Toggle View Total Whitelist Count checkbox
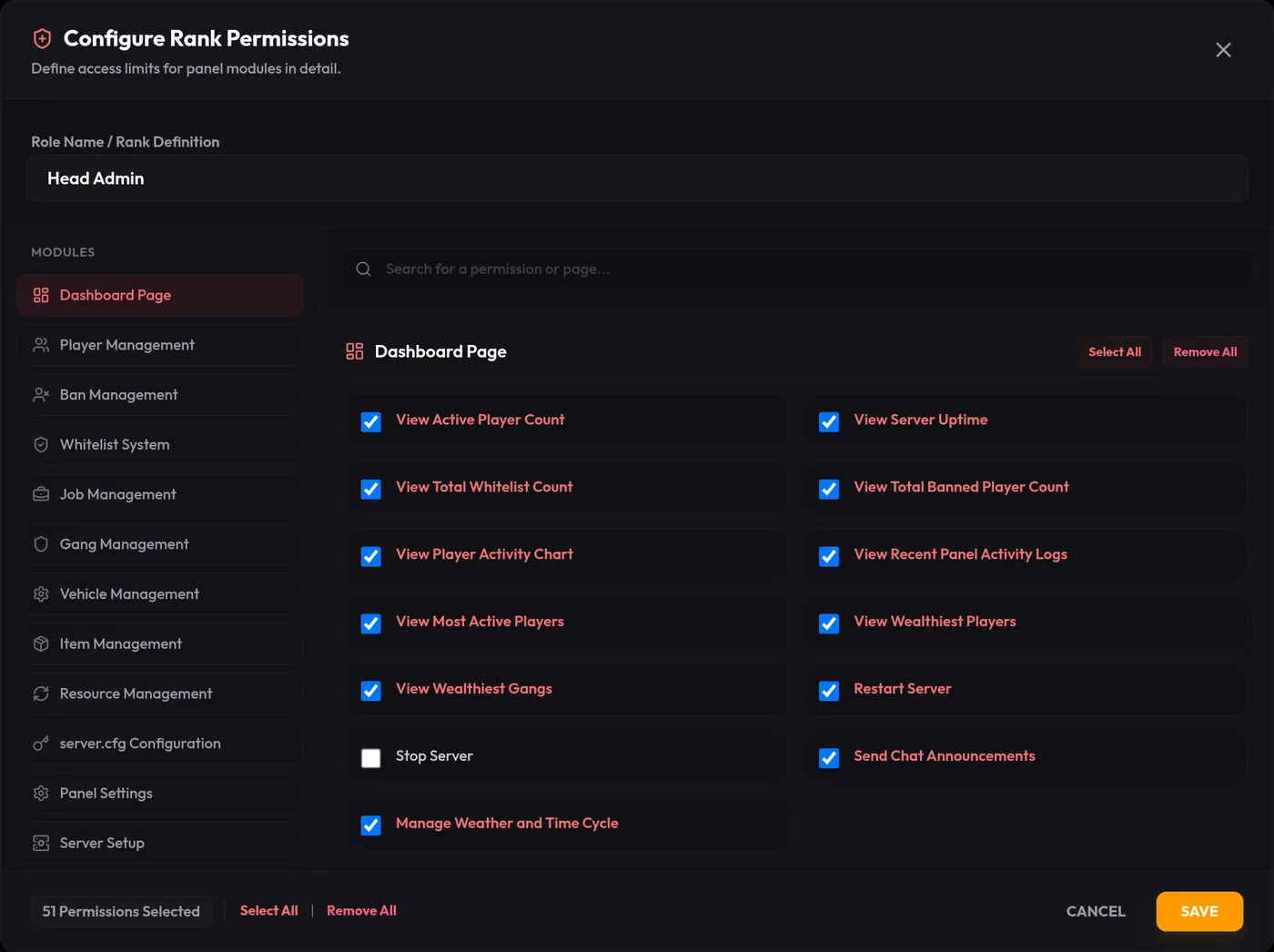 (x=371, y=490)
